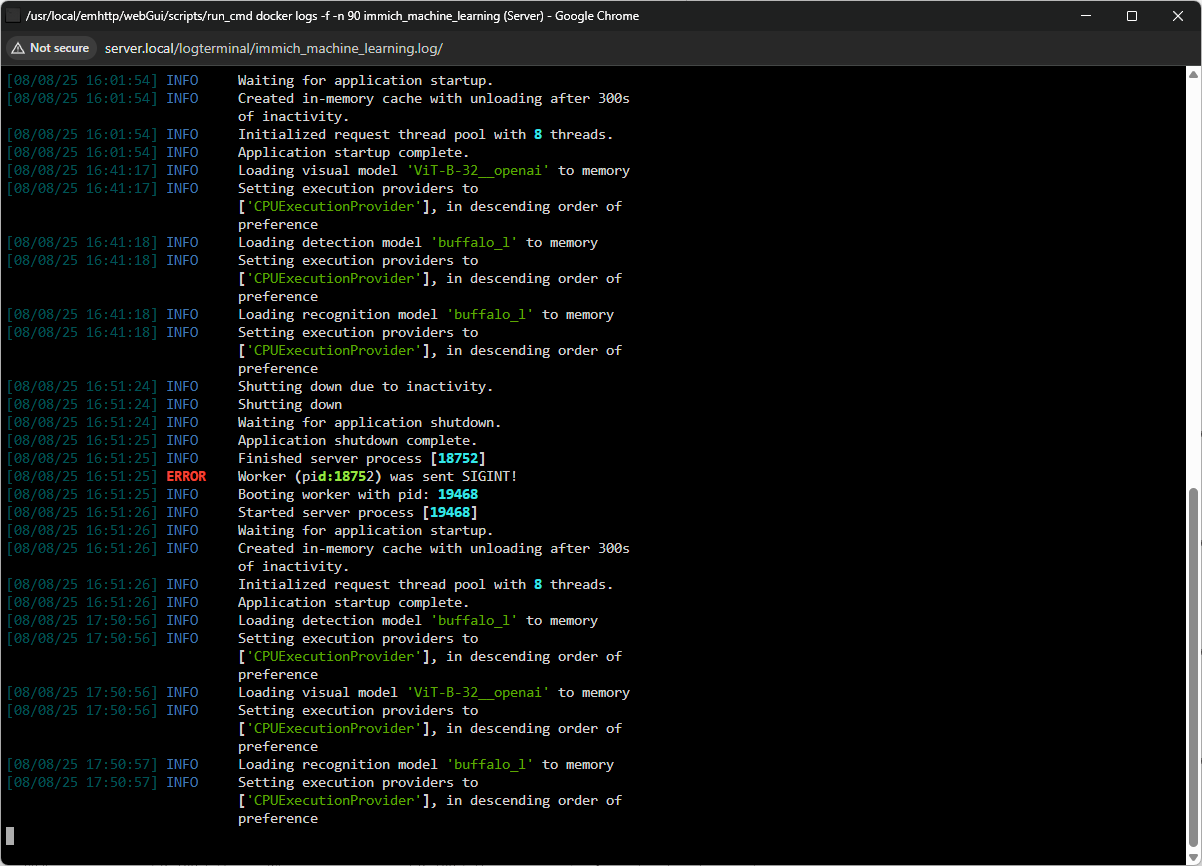Select the 16:41:18 'Loading detection model' message
Image resolution: width=1202 pixels, height=866 pixels.
(418, 242)
